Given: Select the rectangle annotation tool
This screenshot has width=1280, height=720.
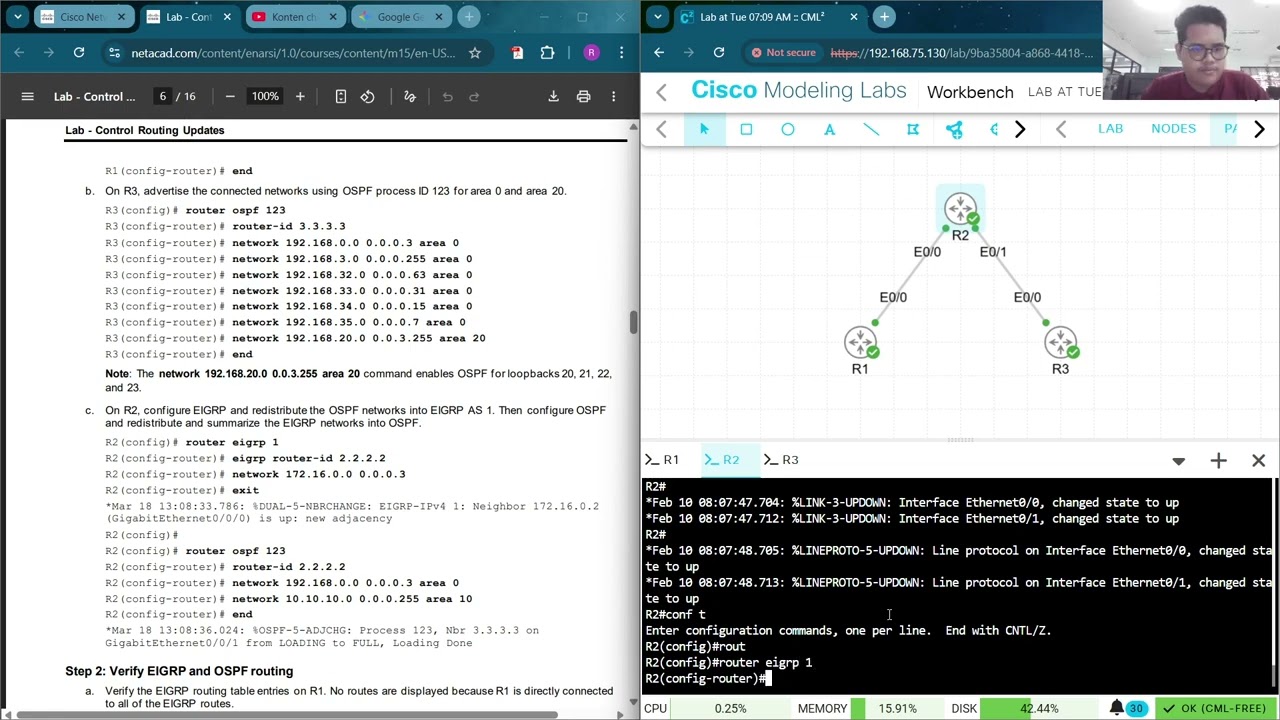Looking at the screenshot, I should point(746,129).
